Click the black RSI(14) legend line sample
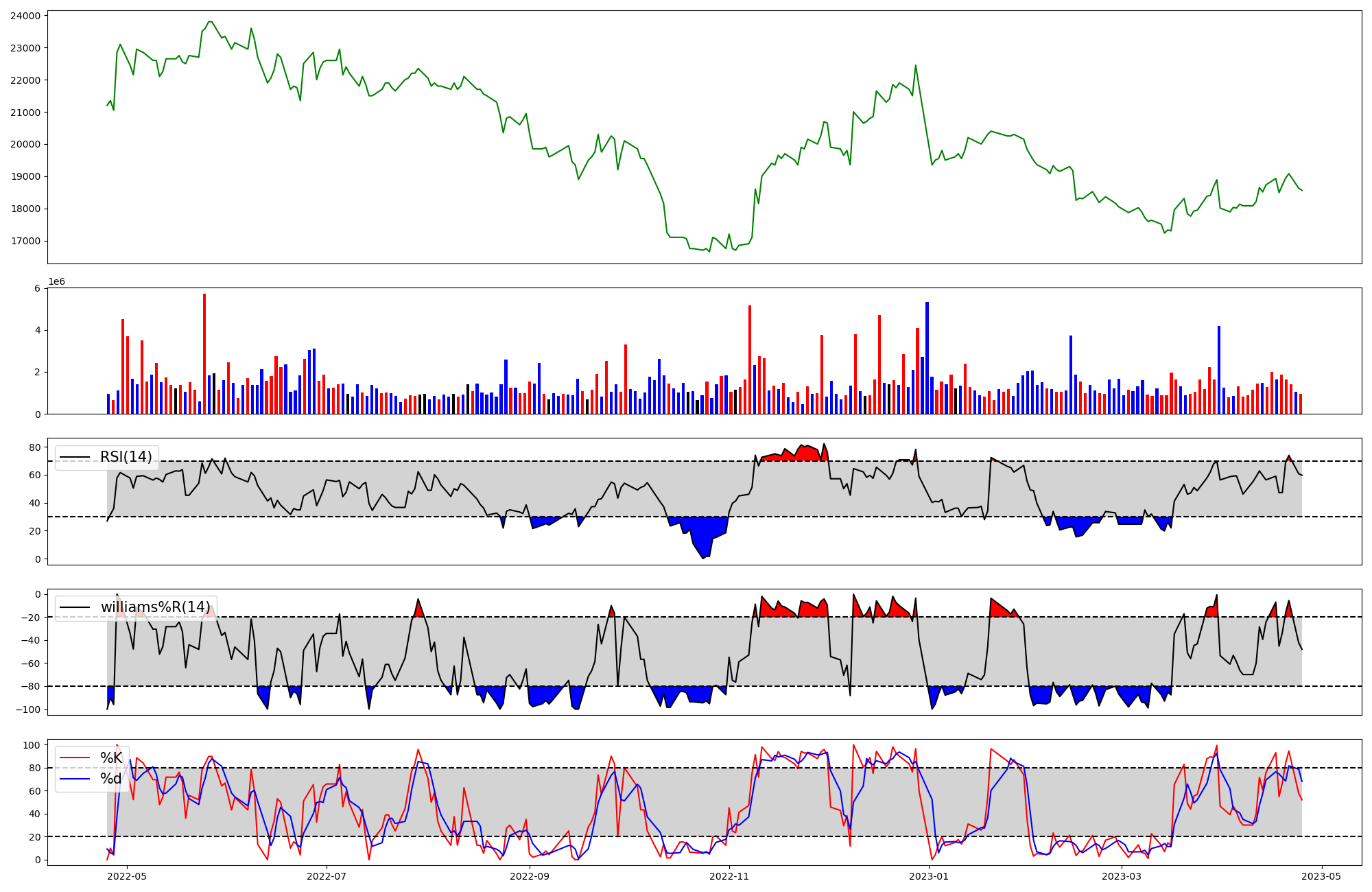This screenshot has width=1372, height=892. [x=75, y=457]
